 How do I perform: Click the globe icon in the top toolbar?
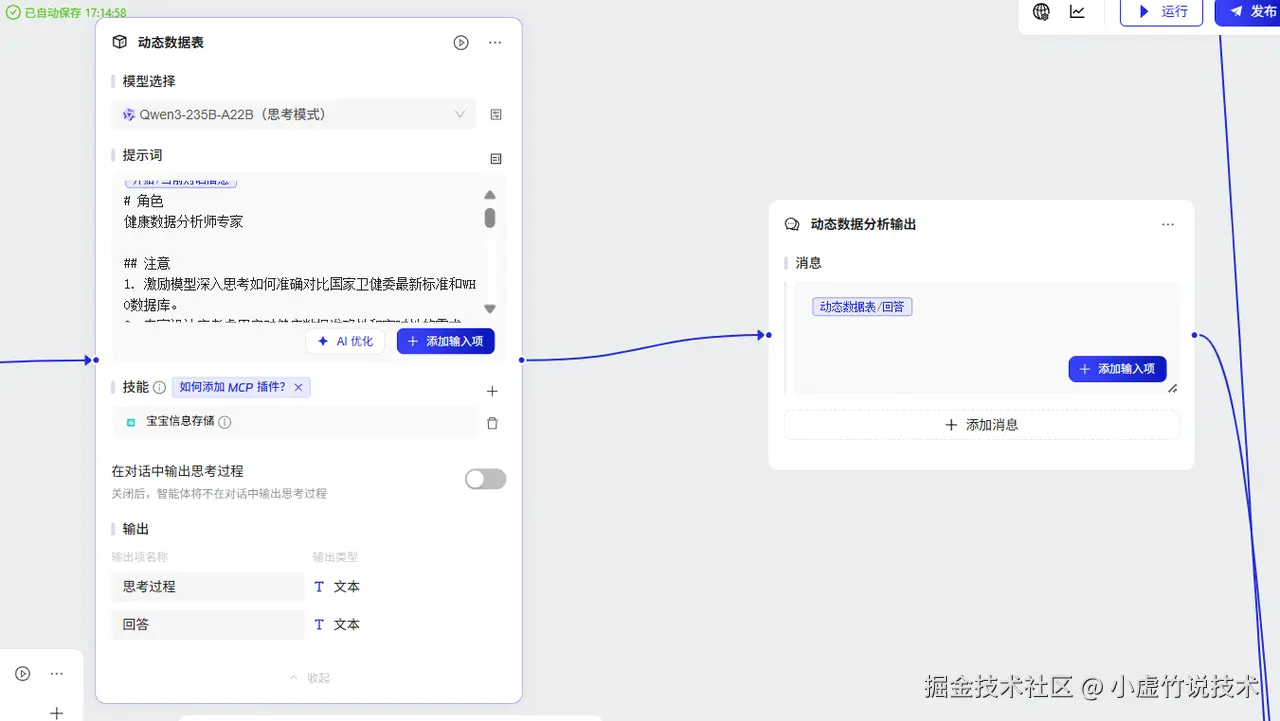click(1041, 12)
